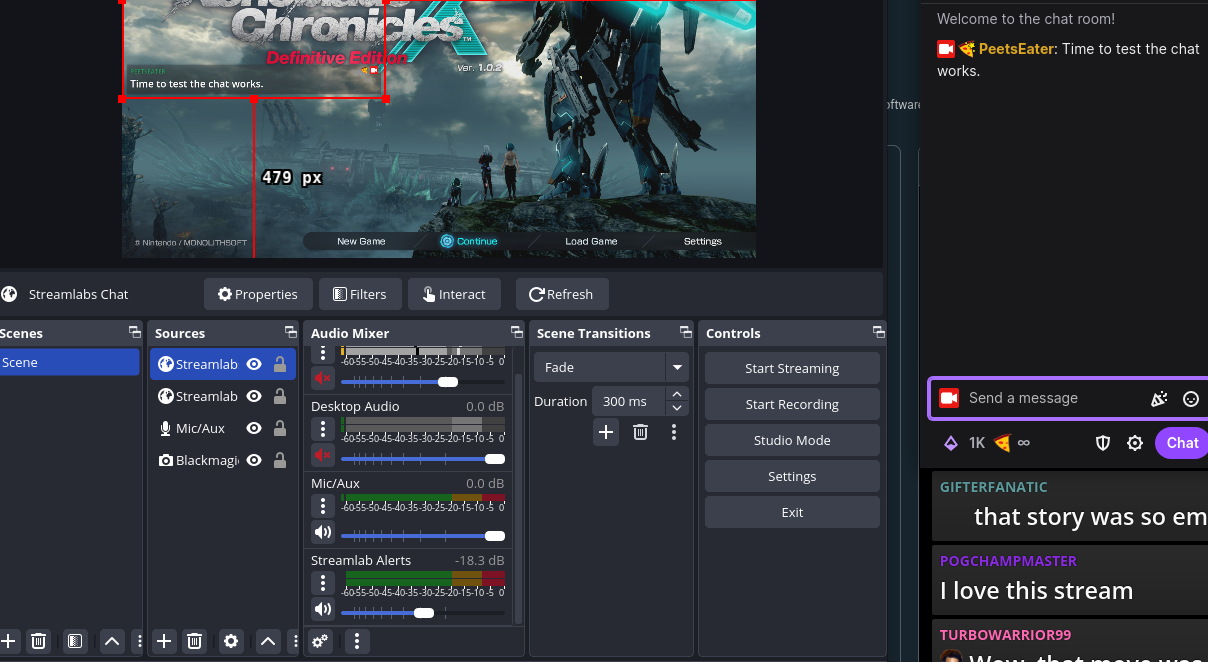The height and width of the screenshot is (662, 1208).
Task: Mute the Mic/Aux mixer channel
Action: [x=322, y=531]
